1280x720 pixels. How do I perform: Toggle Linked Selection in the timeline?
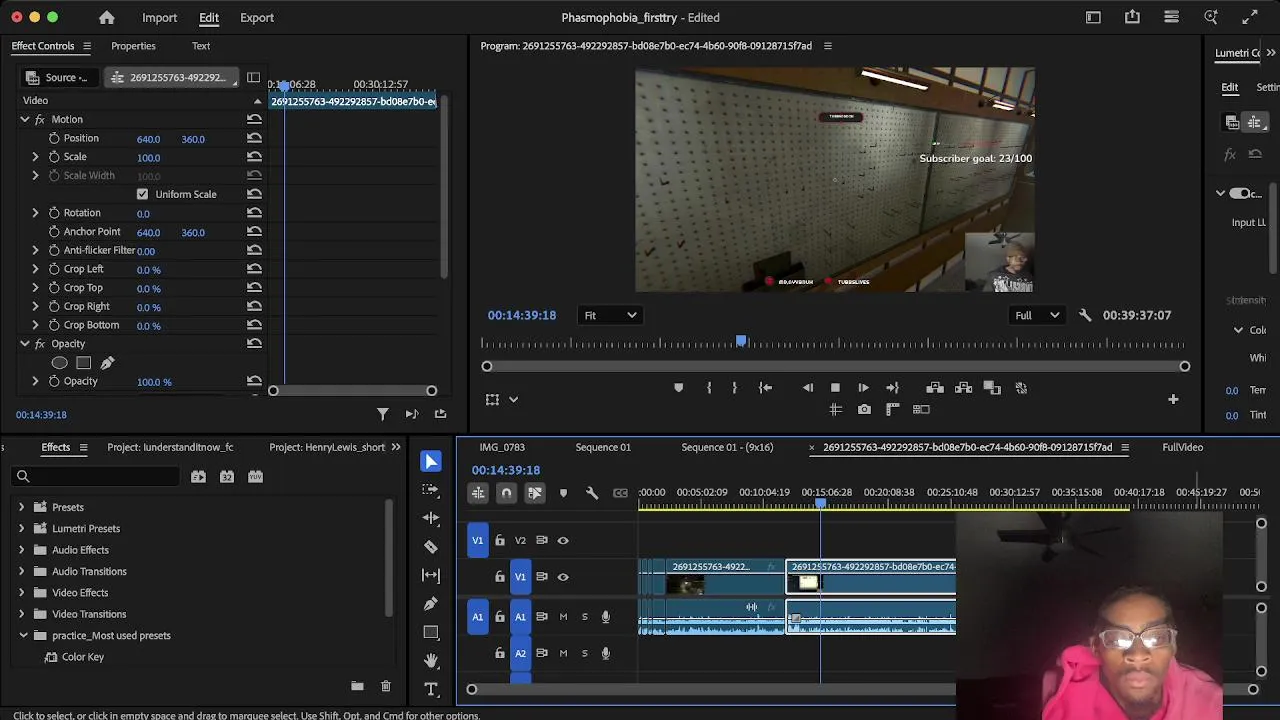[x=535, y=493]
